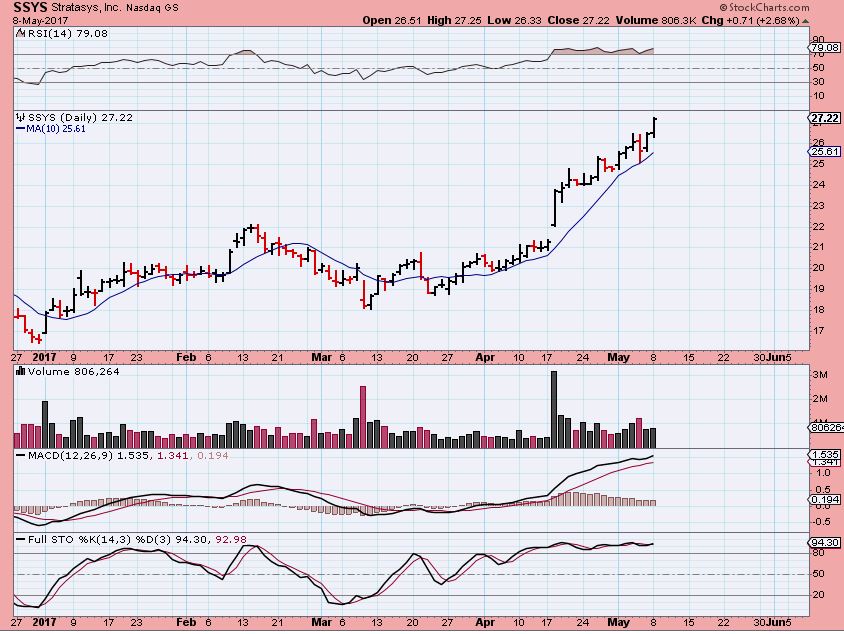Click the "8-May-2017" date label
The width and height of the screenshot is (844, 634).
coord(41,21)
